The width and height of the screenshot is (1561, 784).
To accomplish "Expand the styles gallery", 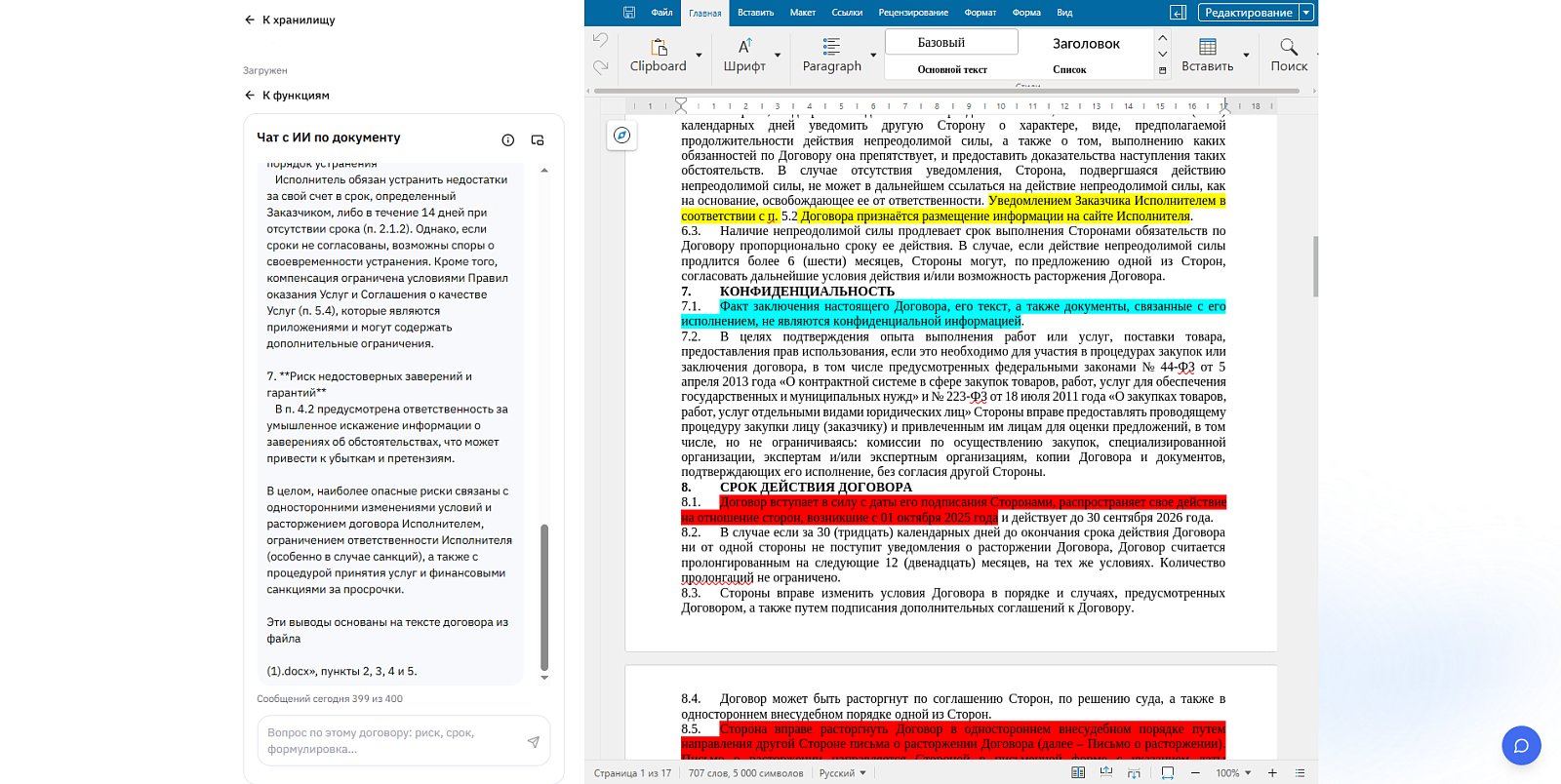I will point(1162,70).
